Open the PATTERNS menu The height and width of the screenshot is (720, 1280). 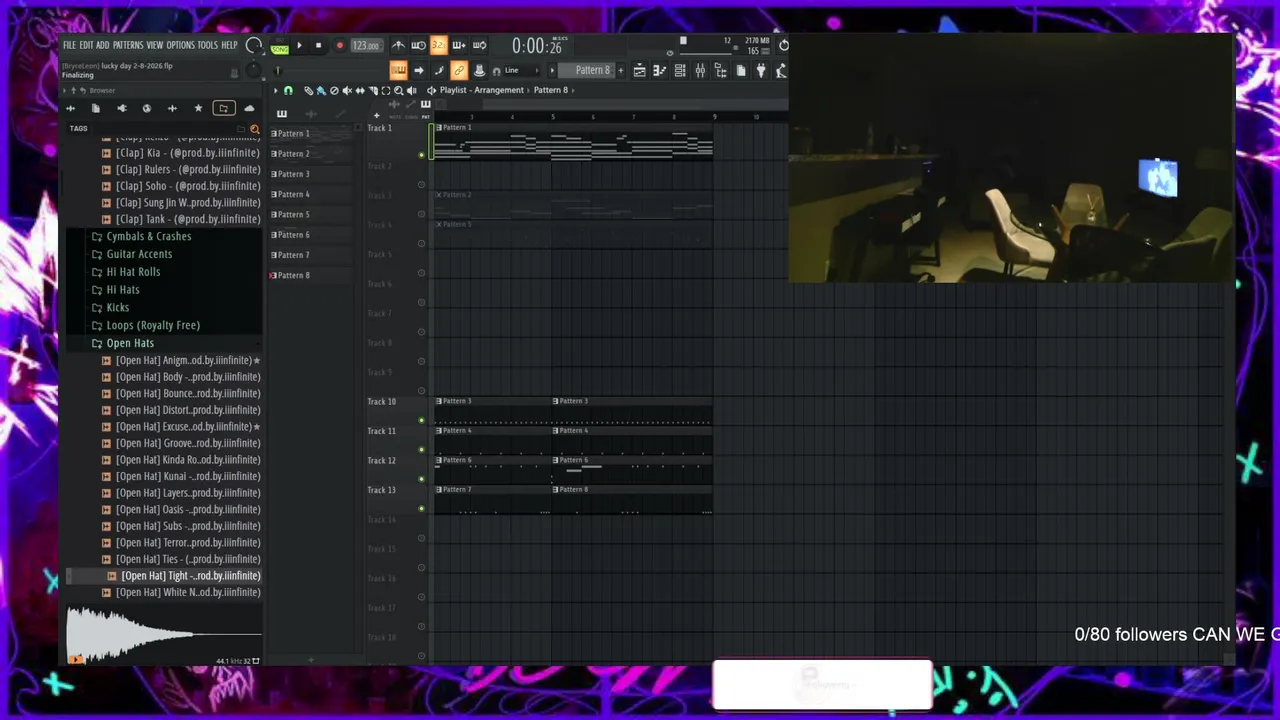(128, 45)
